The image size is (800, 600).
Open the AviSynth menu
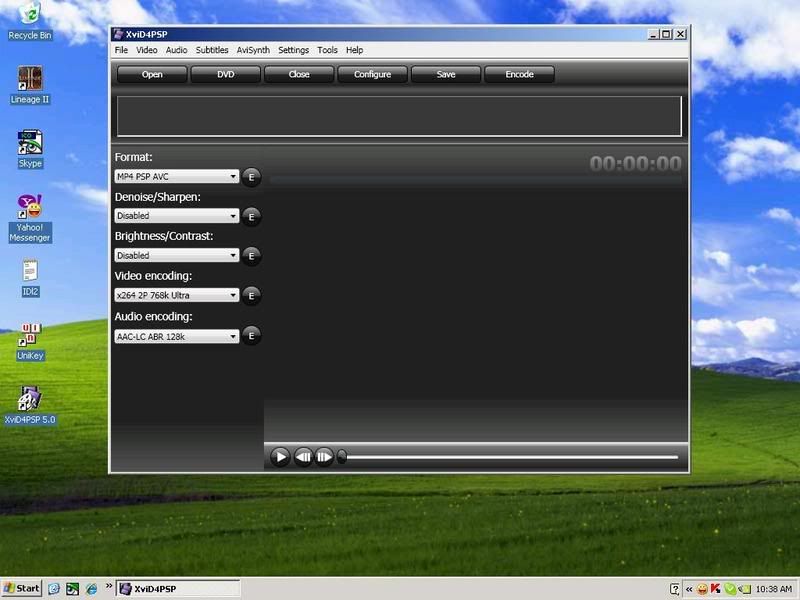click(x=253, y=50)
